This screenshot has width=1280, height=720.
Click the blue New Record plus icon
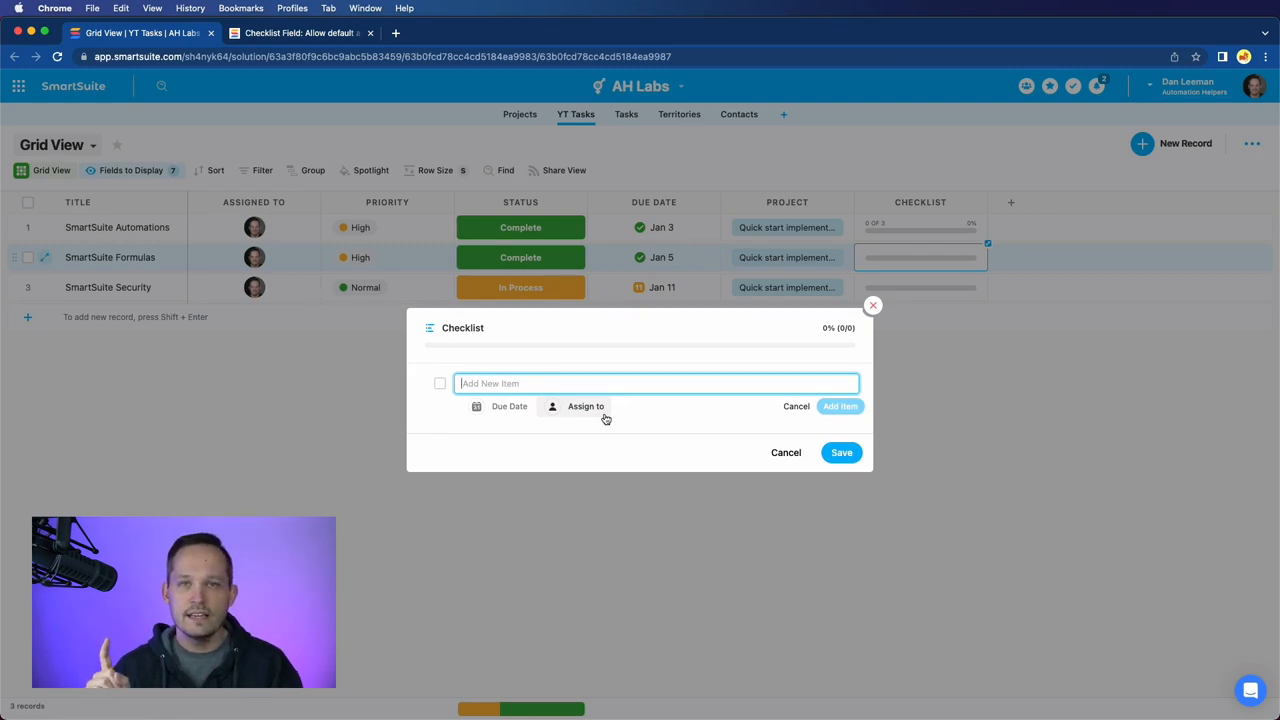pyautogui.click(x=1142, y=144)
